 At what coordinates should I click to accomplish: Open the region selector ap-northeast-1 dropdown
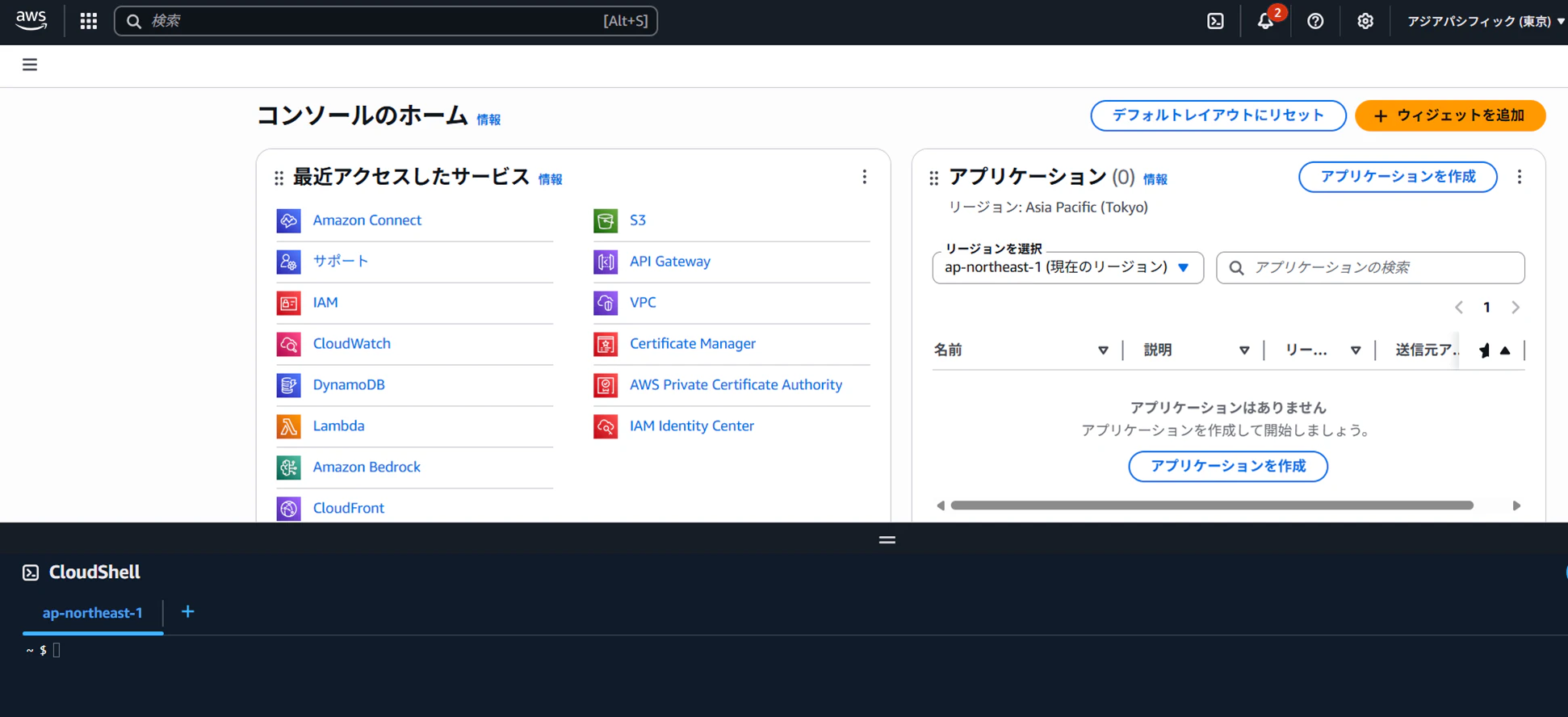pyautogui.click(x=1067, y=267)
